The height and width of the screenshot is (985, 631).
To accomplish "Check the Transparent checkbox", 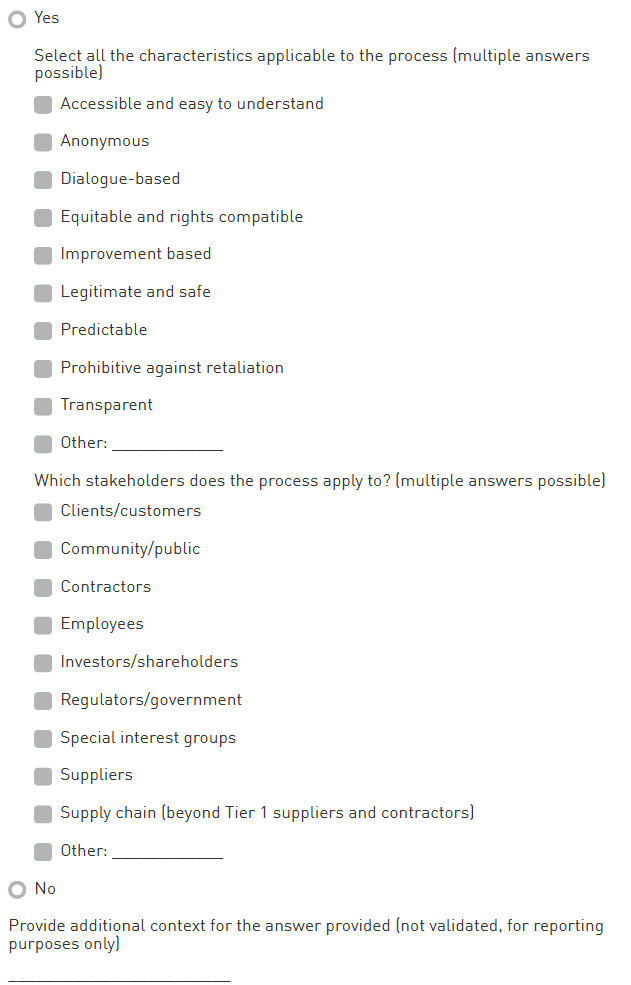I will (x=43, y=406).
